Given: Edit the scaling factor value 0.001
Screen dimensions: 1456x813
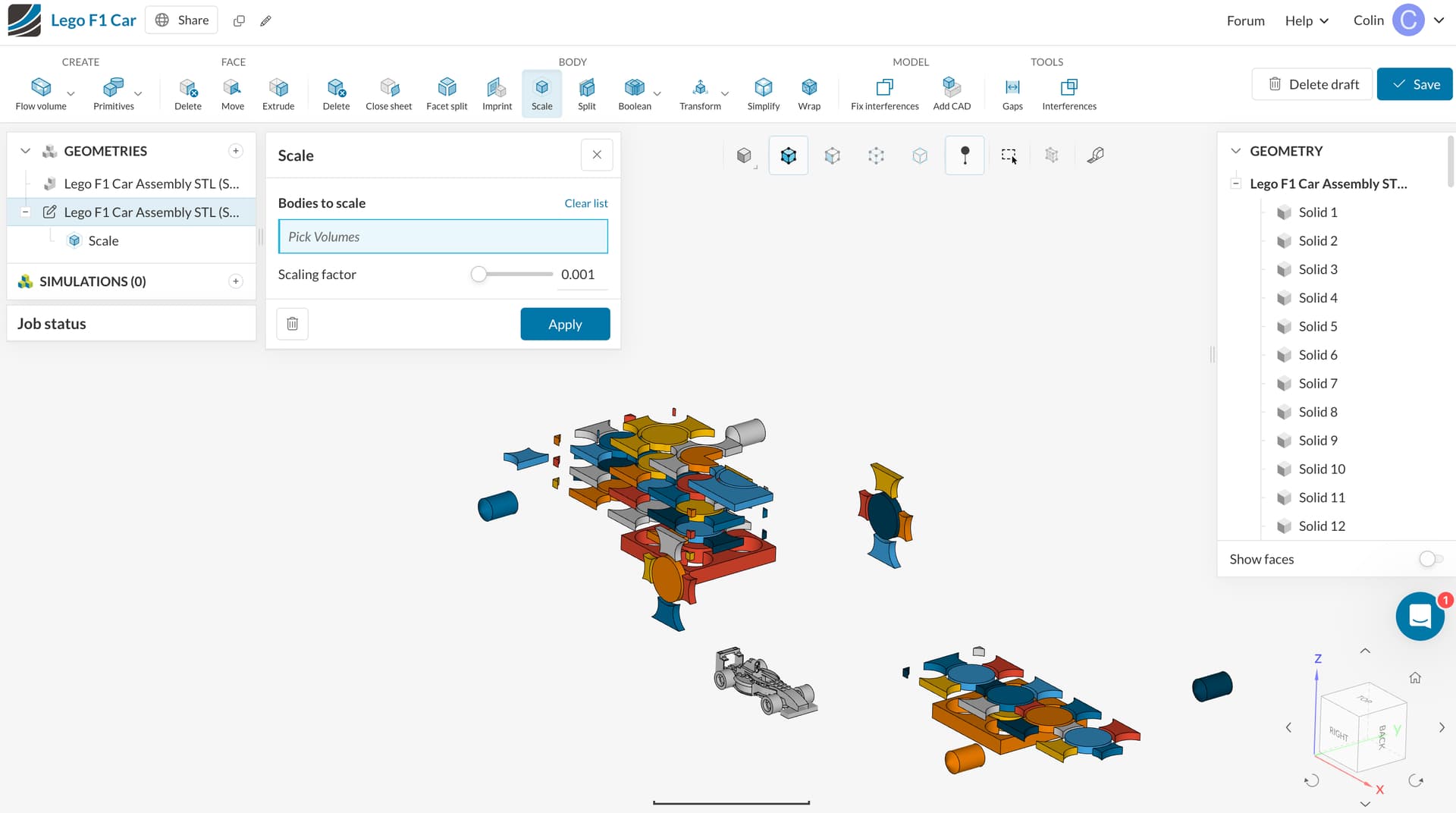Looking at the screenshot, I should coord(581,275).
